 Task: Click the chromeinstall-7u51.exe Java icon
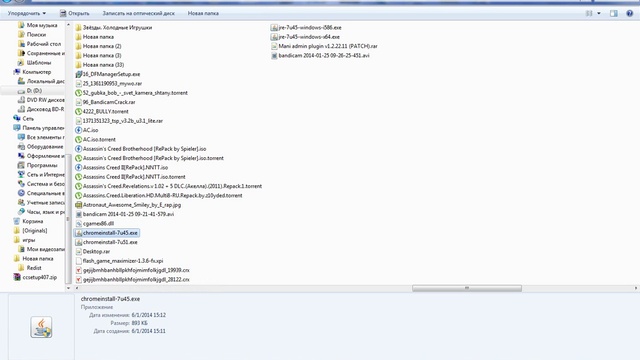coord(78,242)
